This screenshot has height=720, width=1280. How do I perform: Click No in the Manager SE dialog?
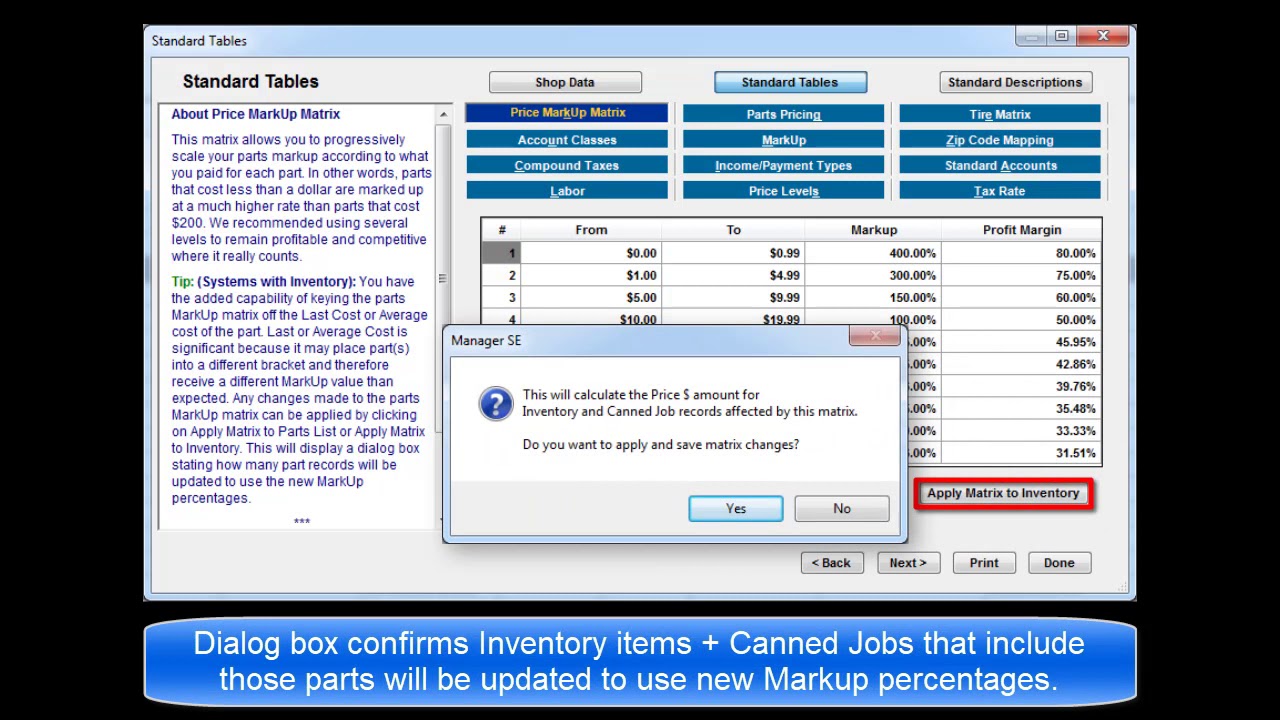(x=841, y=508)
